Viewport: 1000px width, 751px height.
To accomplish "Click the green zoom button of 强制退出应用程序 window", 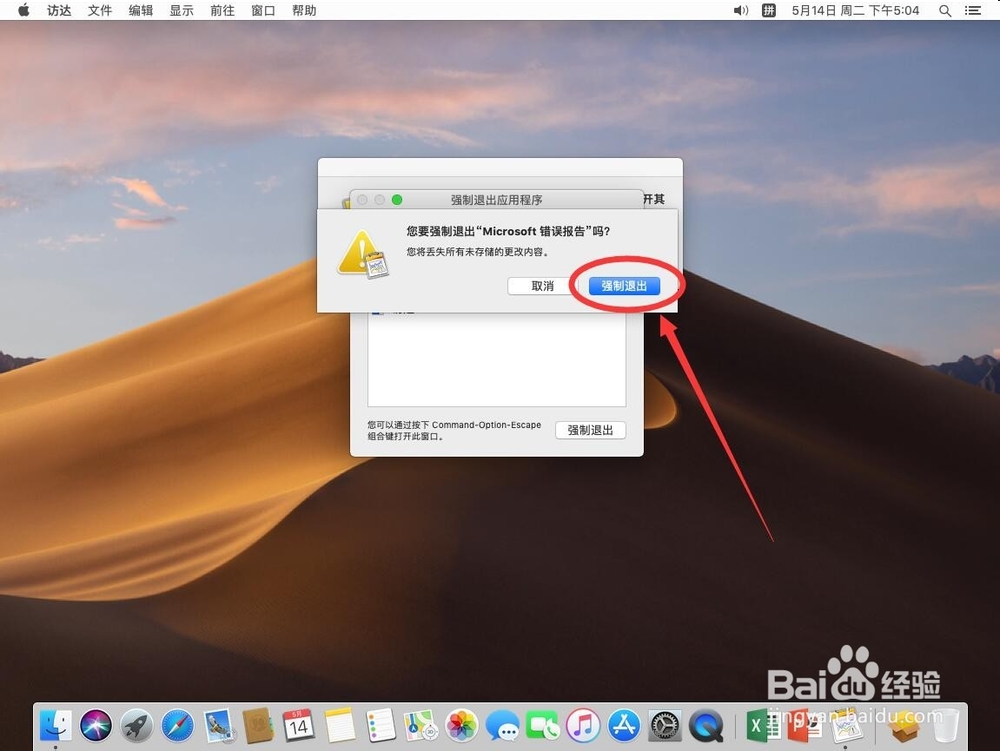I will (397, 200).
